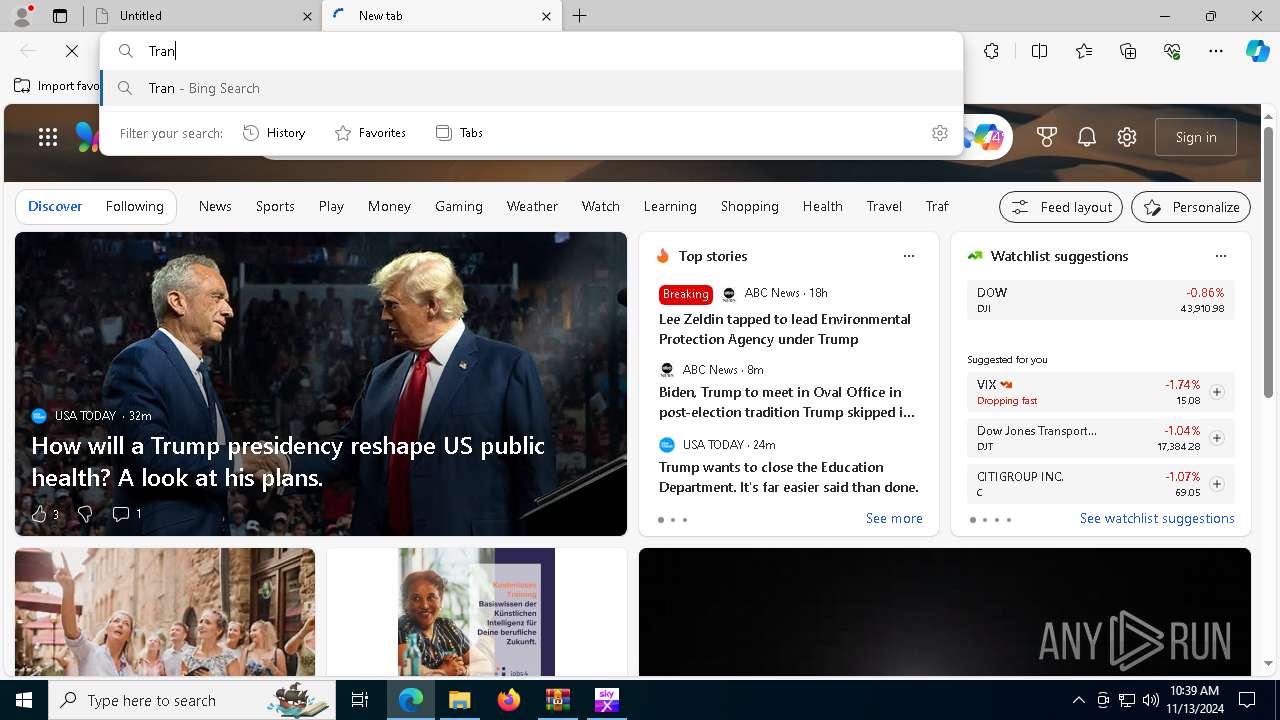Dislike the Trump public health article
Image resolution: width=1280 pixels, height=720 pixels.
85,514
